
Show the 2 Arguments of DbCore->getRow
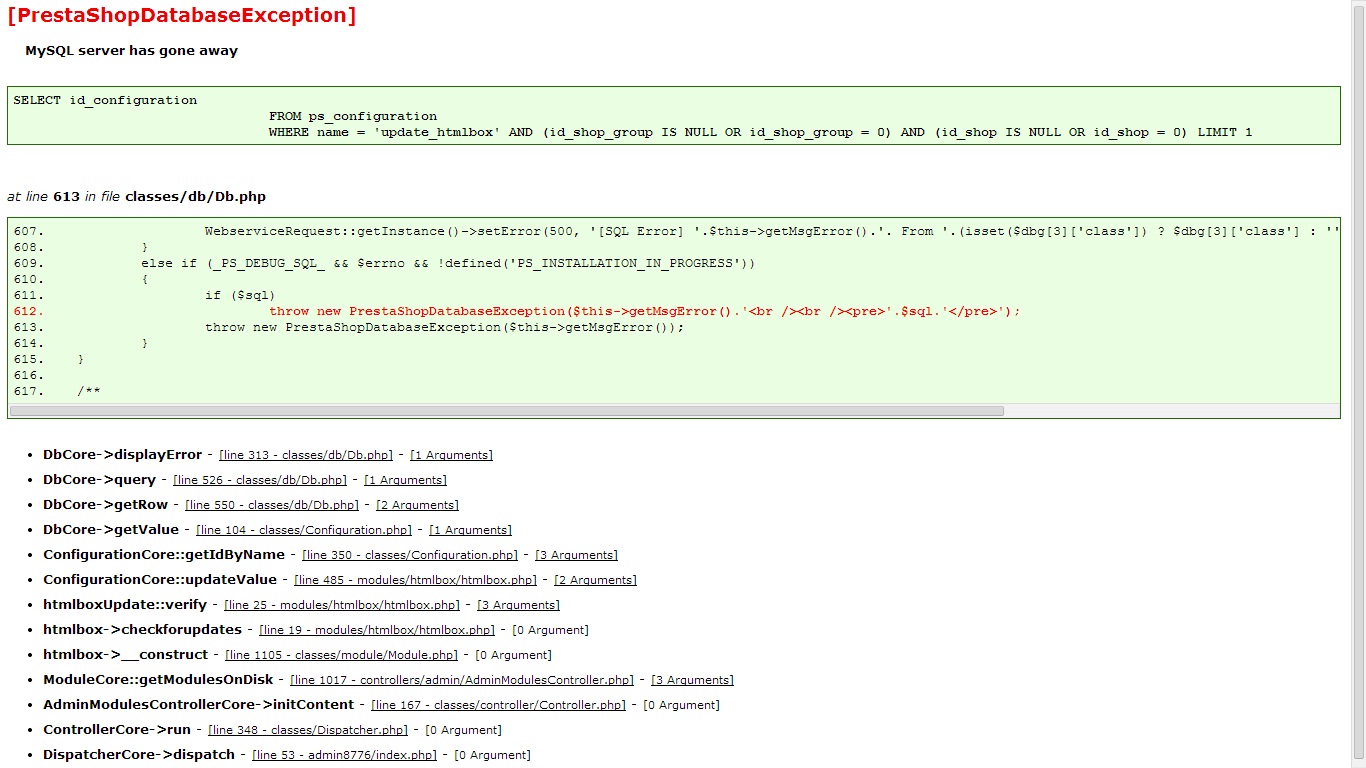point(417,505)
